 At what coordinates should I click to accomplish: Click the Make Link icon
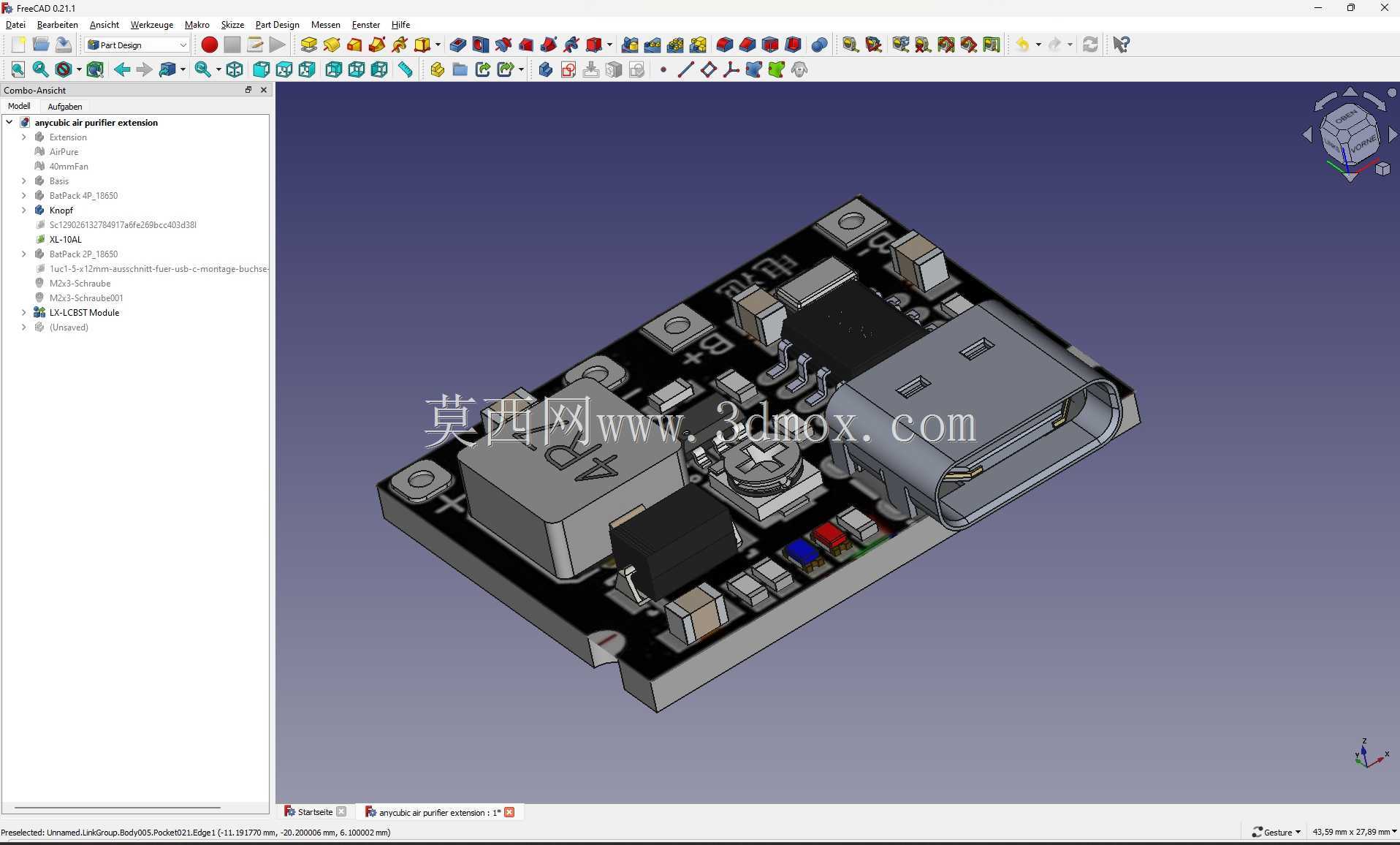(x=482, y=69)
